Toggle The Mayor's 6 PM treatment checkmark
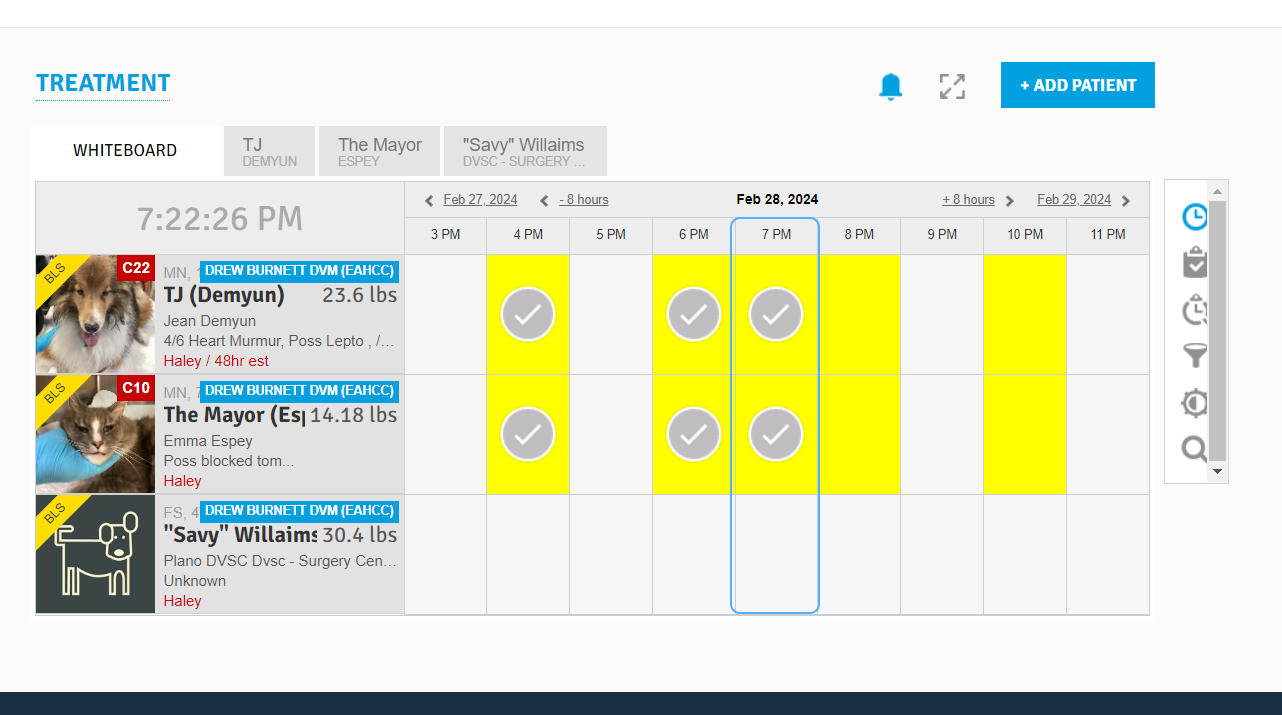Screen dimensions: 1282x715 click(x=694, y=434)
